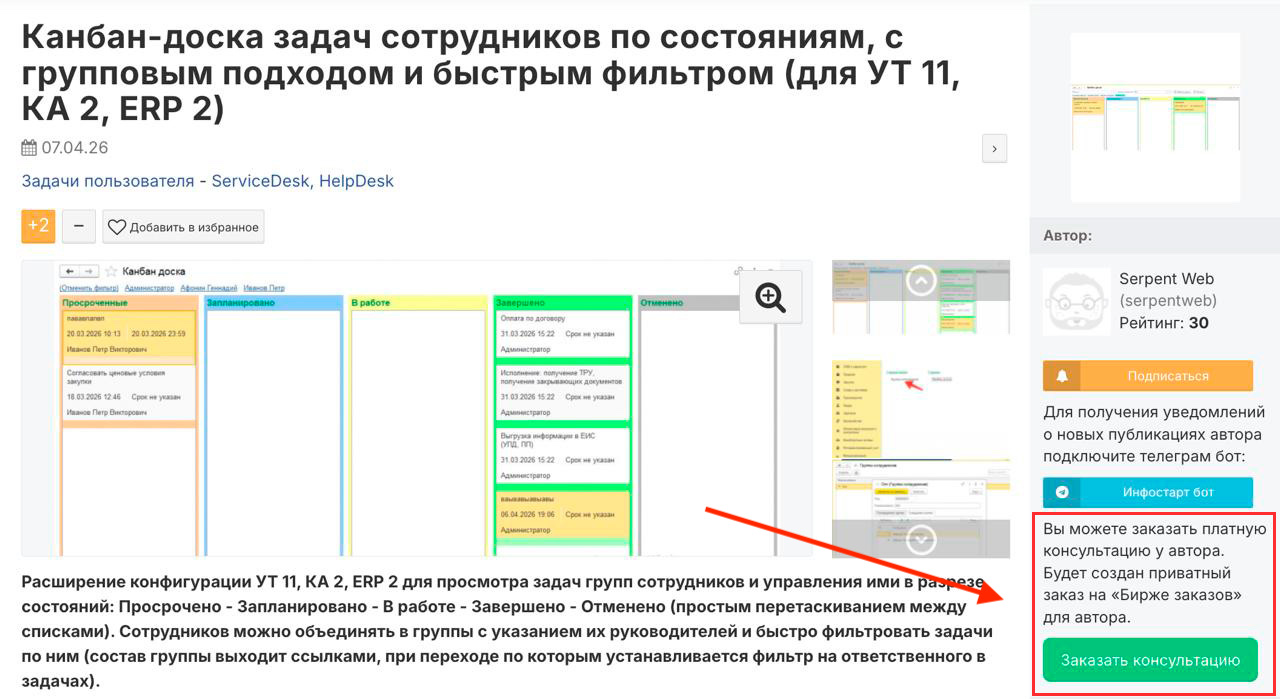
Task: Expand the panel with the '>' arrow near the date
Action: click(x=994, y=147)
